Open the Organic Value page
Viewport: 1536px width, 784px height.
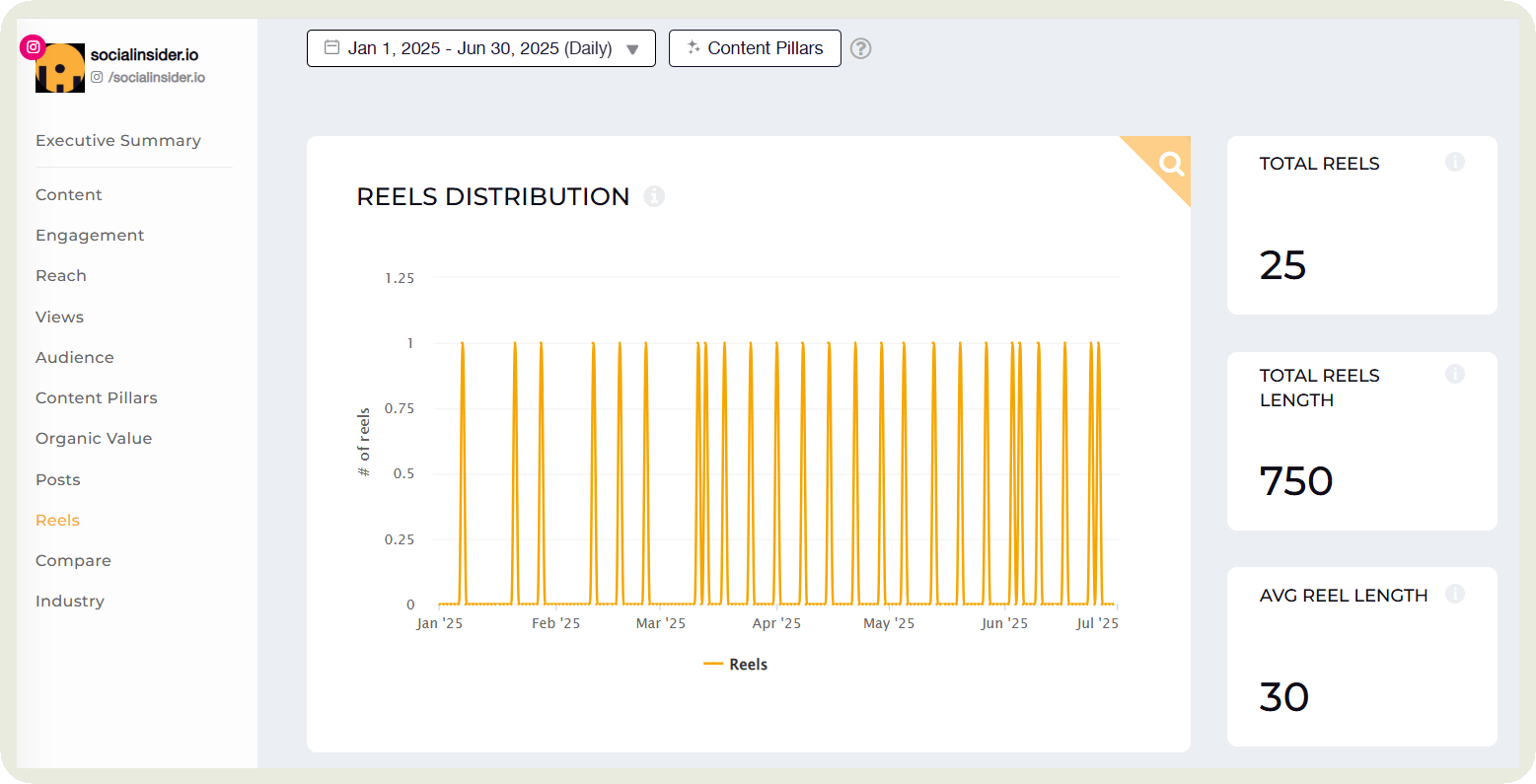pos(94,439)
